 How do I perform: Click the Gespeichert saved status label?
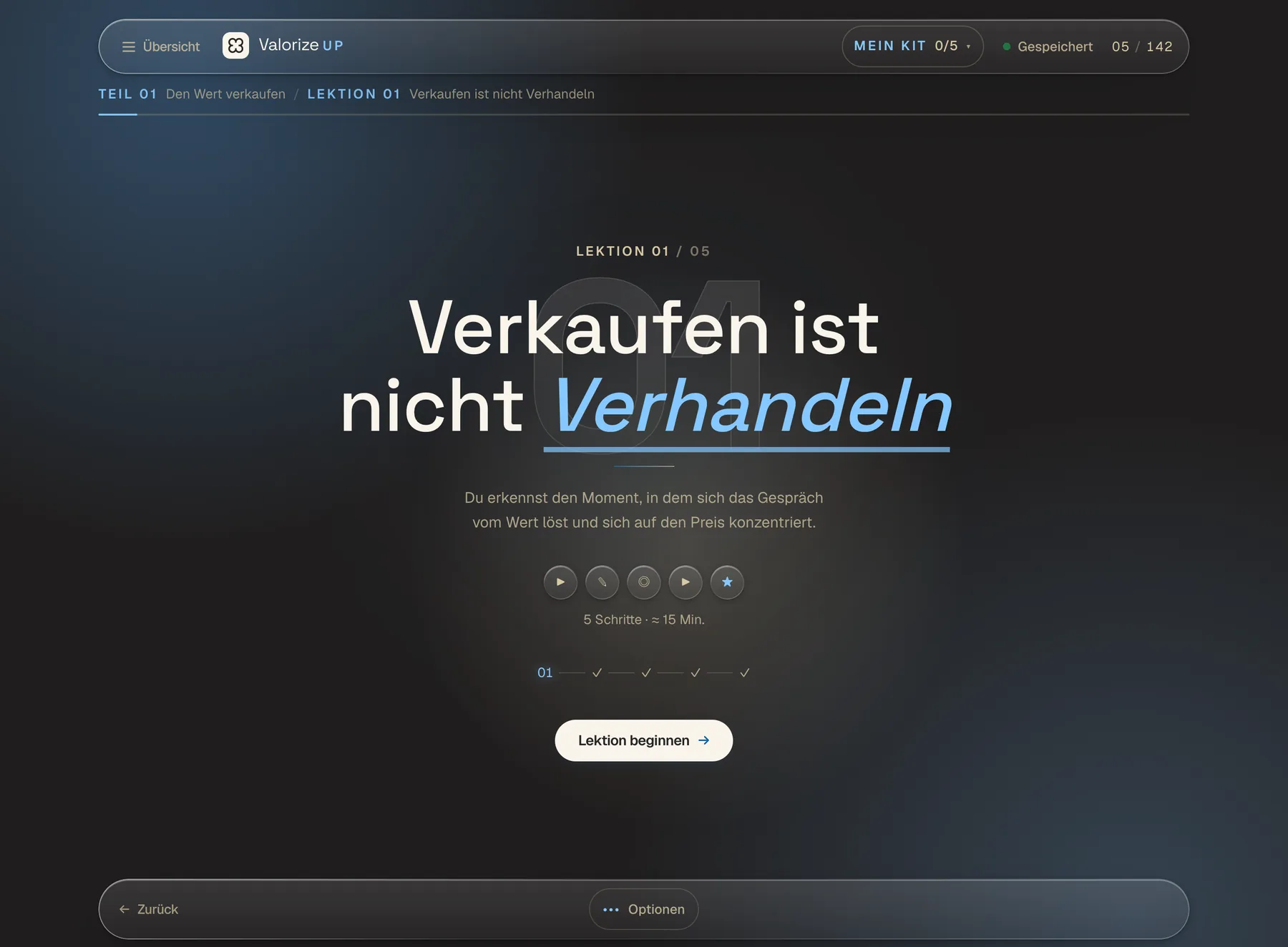point(1055,46)
